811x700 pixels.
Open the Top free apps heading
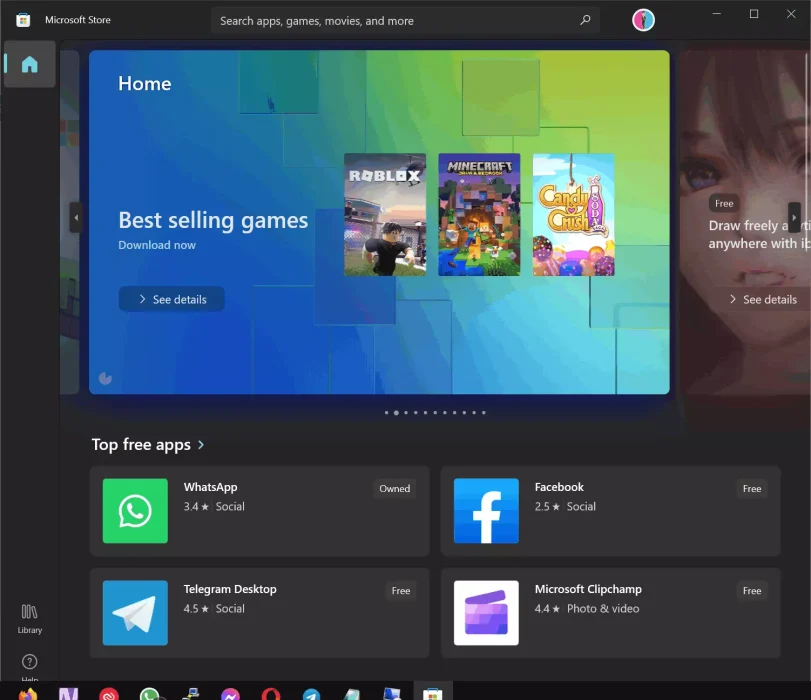point(141,444)
